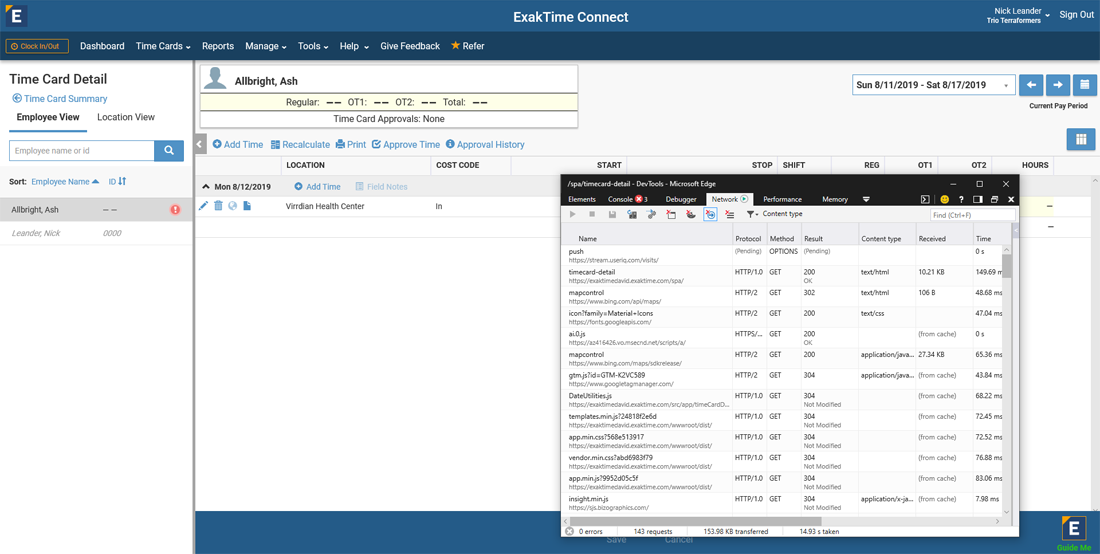Screen dimensions: 1100x554
Task: Switch to DevTools Memory tab
Action: pyautogui.click(x=835, y=200)
